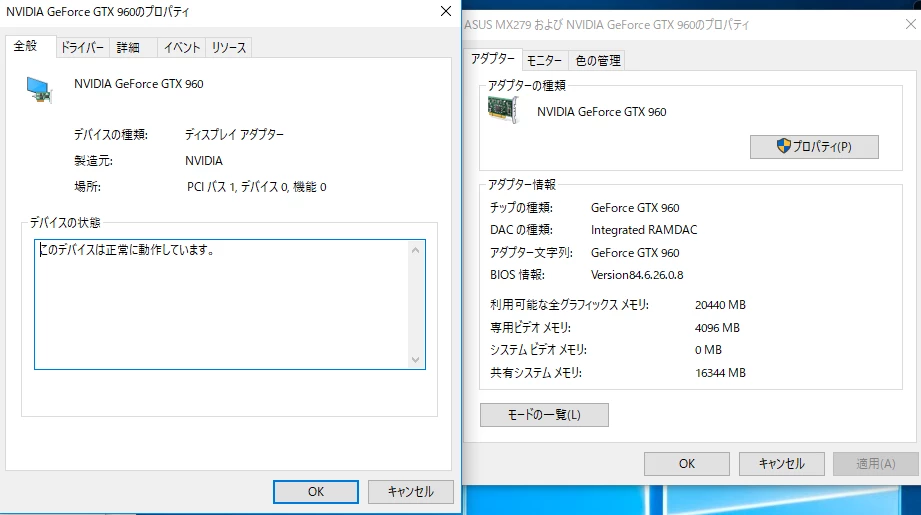Click the BIOS version Version84.6.26.0.8

[637, 275]
